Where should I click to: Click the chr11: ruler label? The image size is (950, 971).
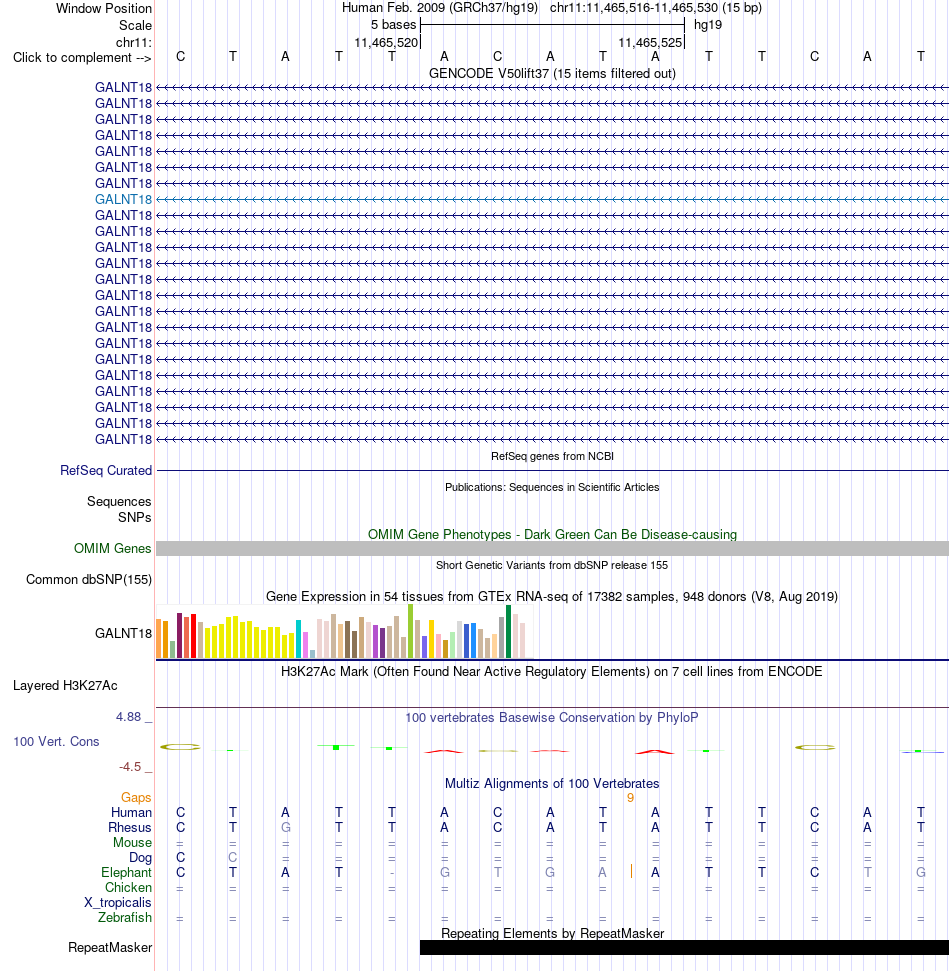133,42
